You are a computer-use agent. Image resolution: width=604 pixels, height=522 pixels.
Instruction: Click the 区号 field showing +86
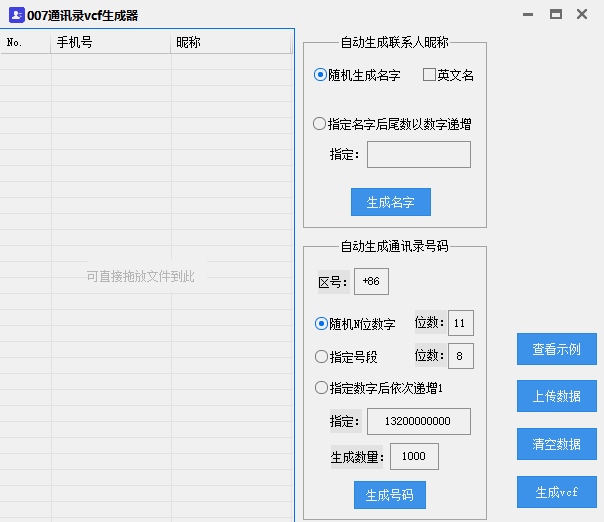(371, 282)
